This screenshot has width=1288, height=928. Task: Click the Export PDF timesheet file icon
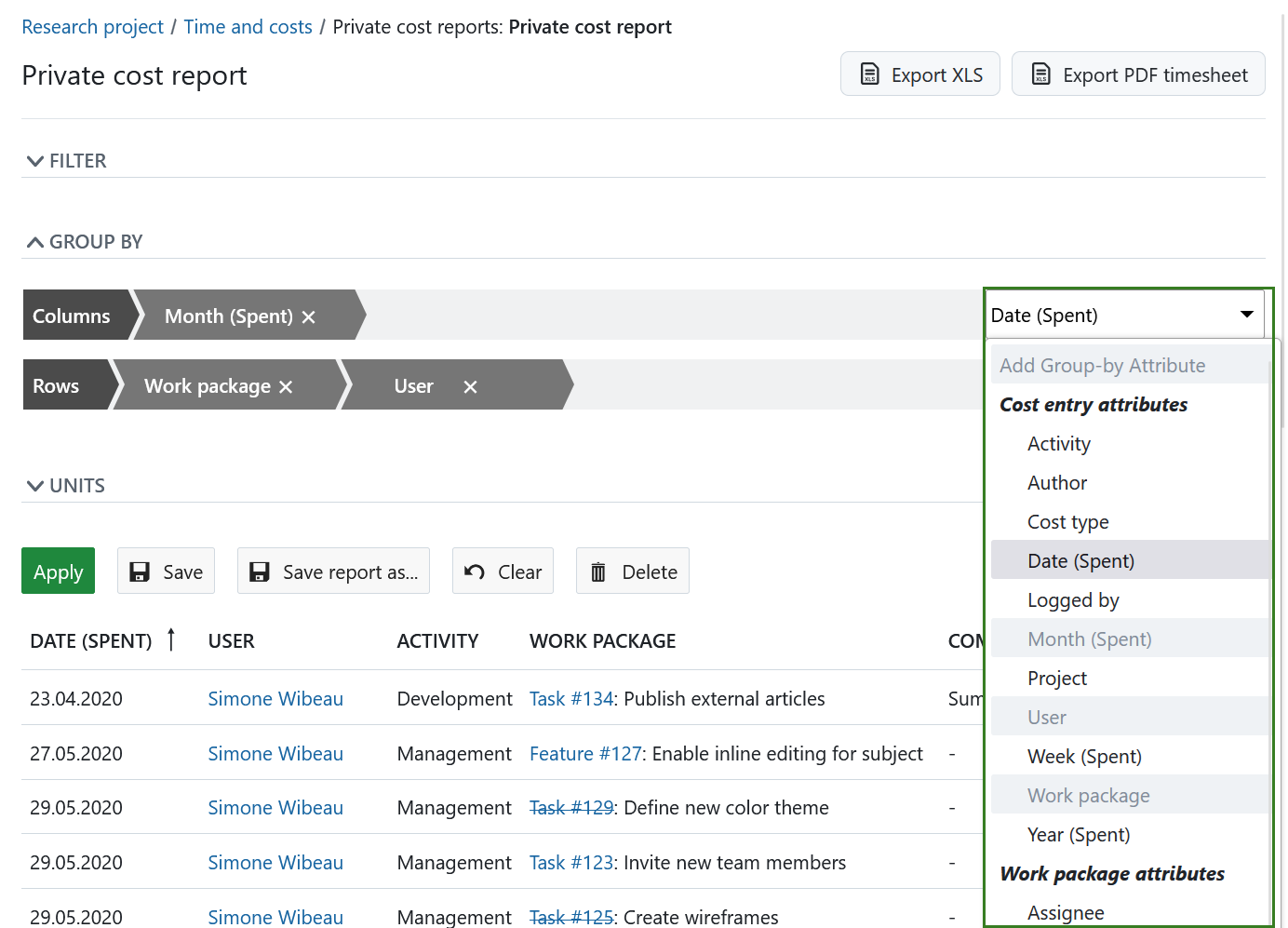[1041, 74]
